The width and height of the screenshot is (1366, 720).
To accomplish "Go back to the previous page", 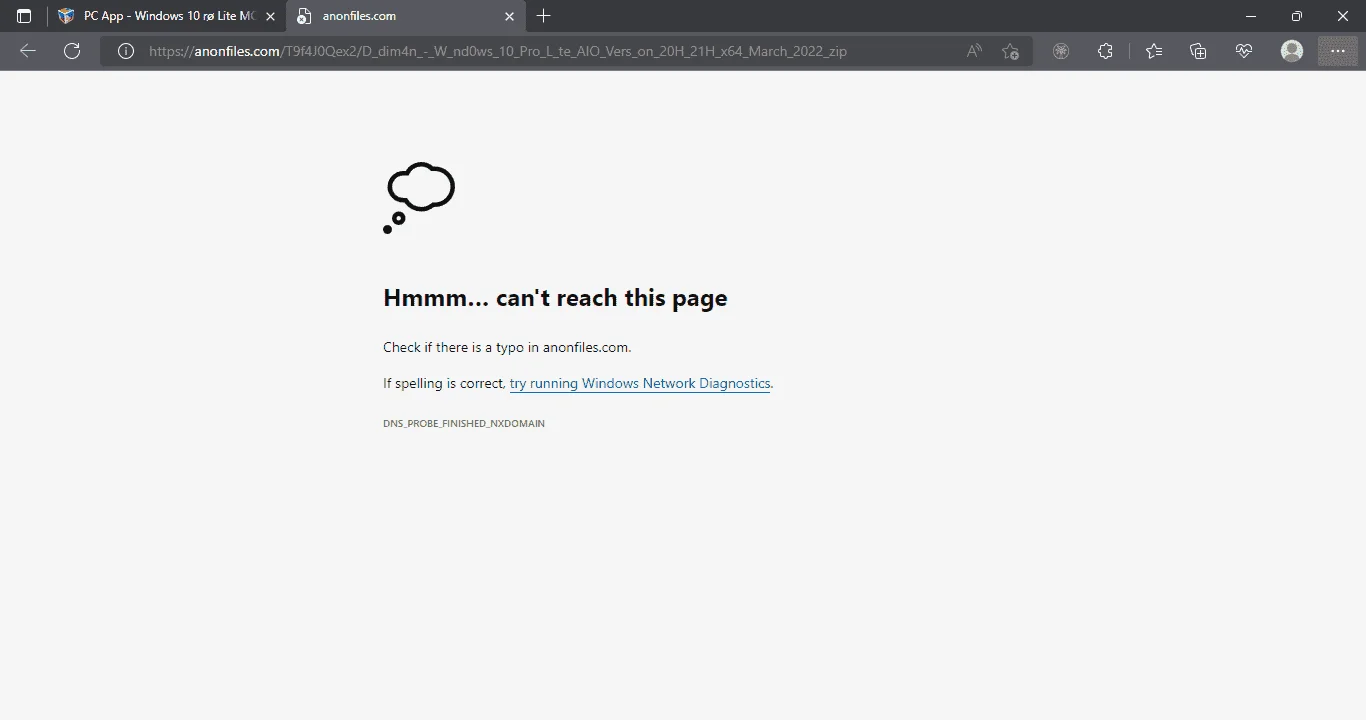I will pyautogui.click(x=28, y=51).
